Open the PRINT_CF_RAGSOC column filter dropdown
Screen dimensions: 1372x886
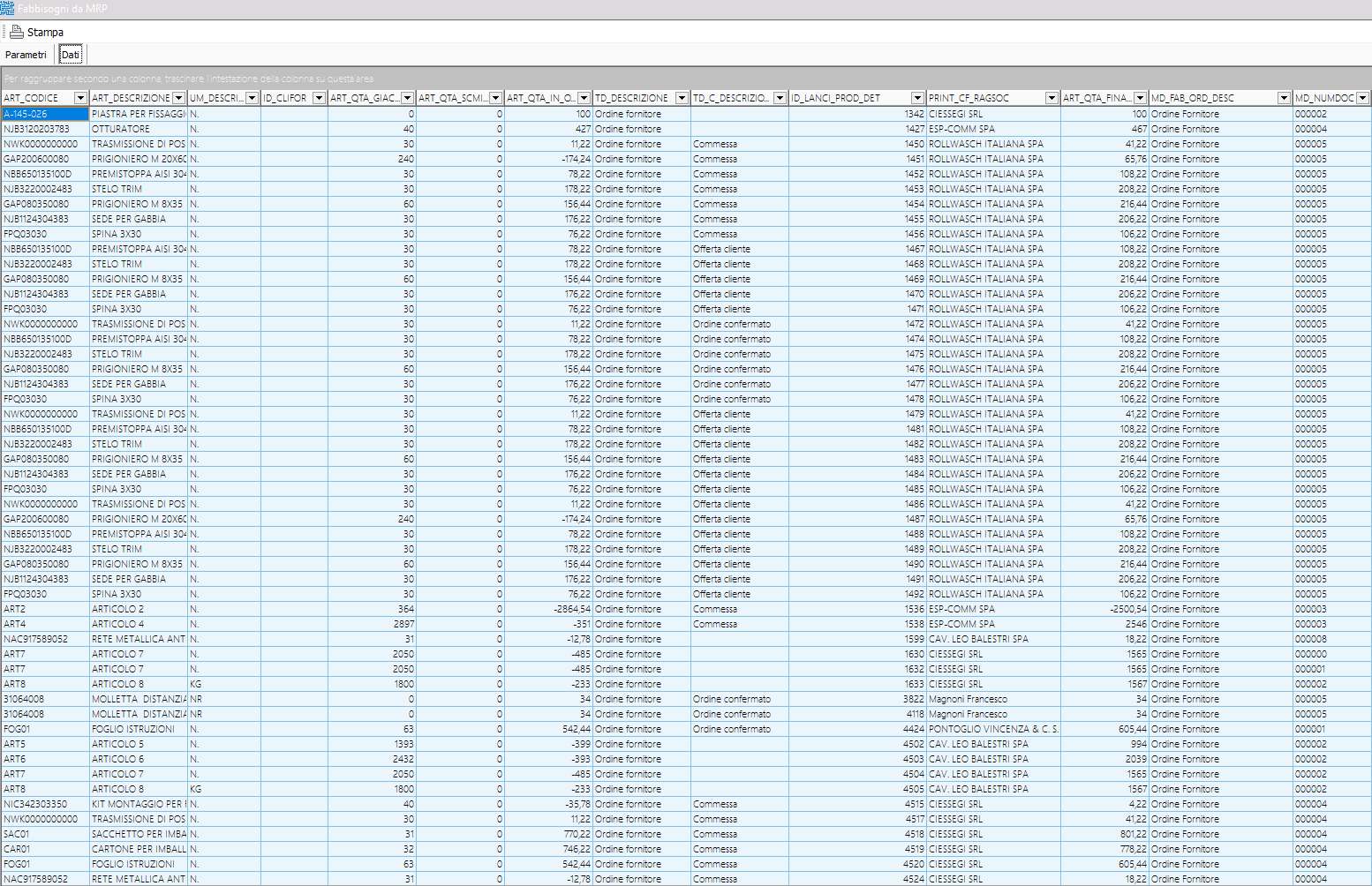[1052, 98]
